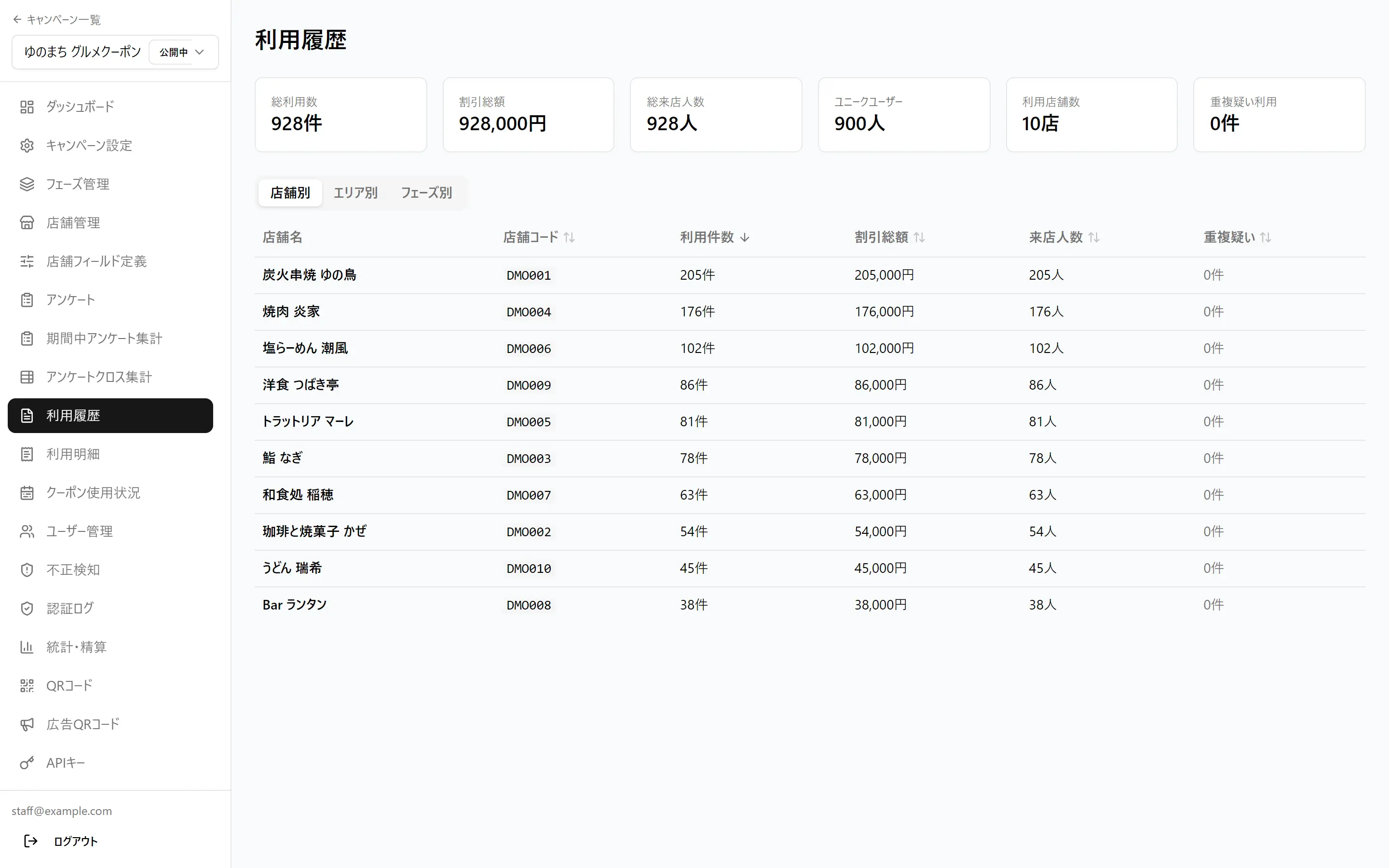Click the ダッシュボード grid icon
1389x868 pixels.
[x=27, y=107]
